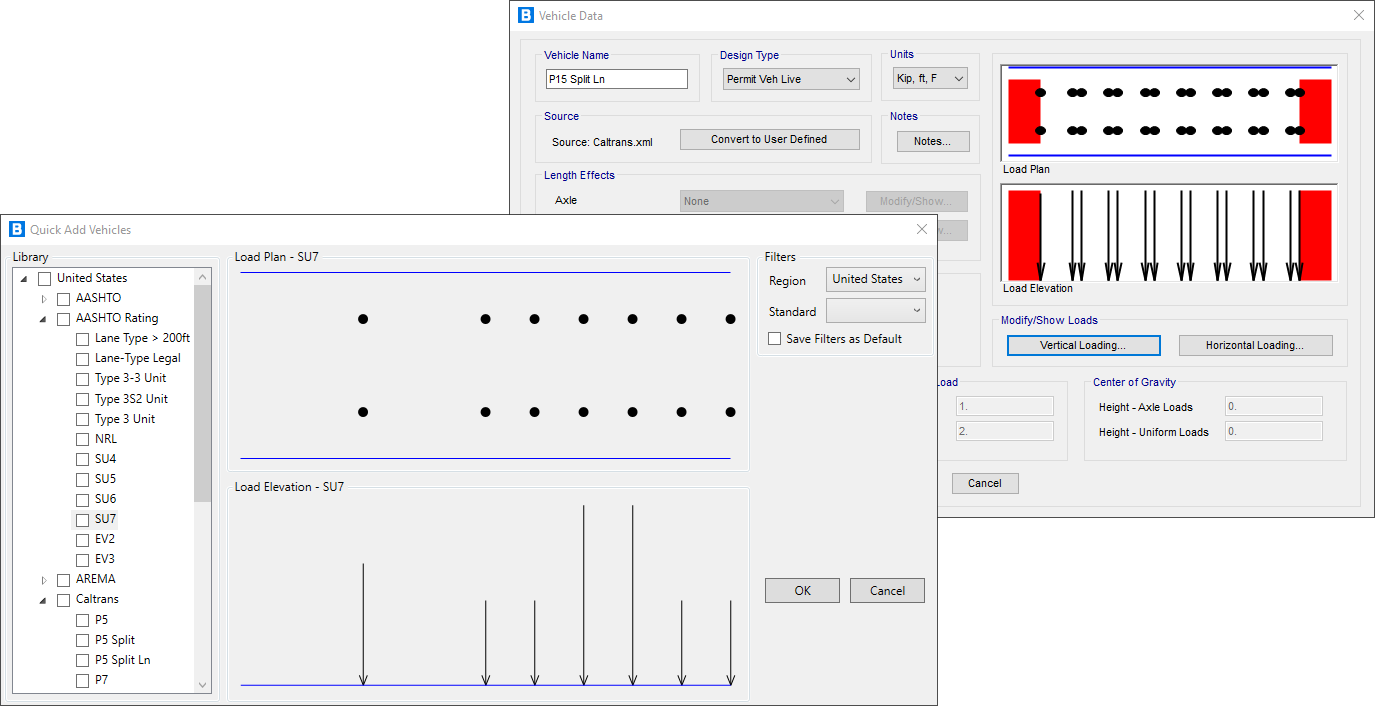Screen dimensions: 1375x706
Task: Check the SU7 vehicle checkbox
Action: [x=83, y=520]
